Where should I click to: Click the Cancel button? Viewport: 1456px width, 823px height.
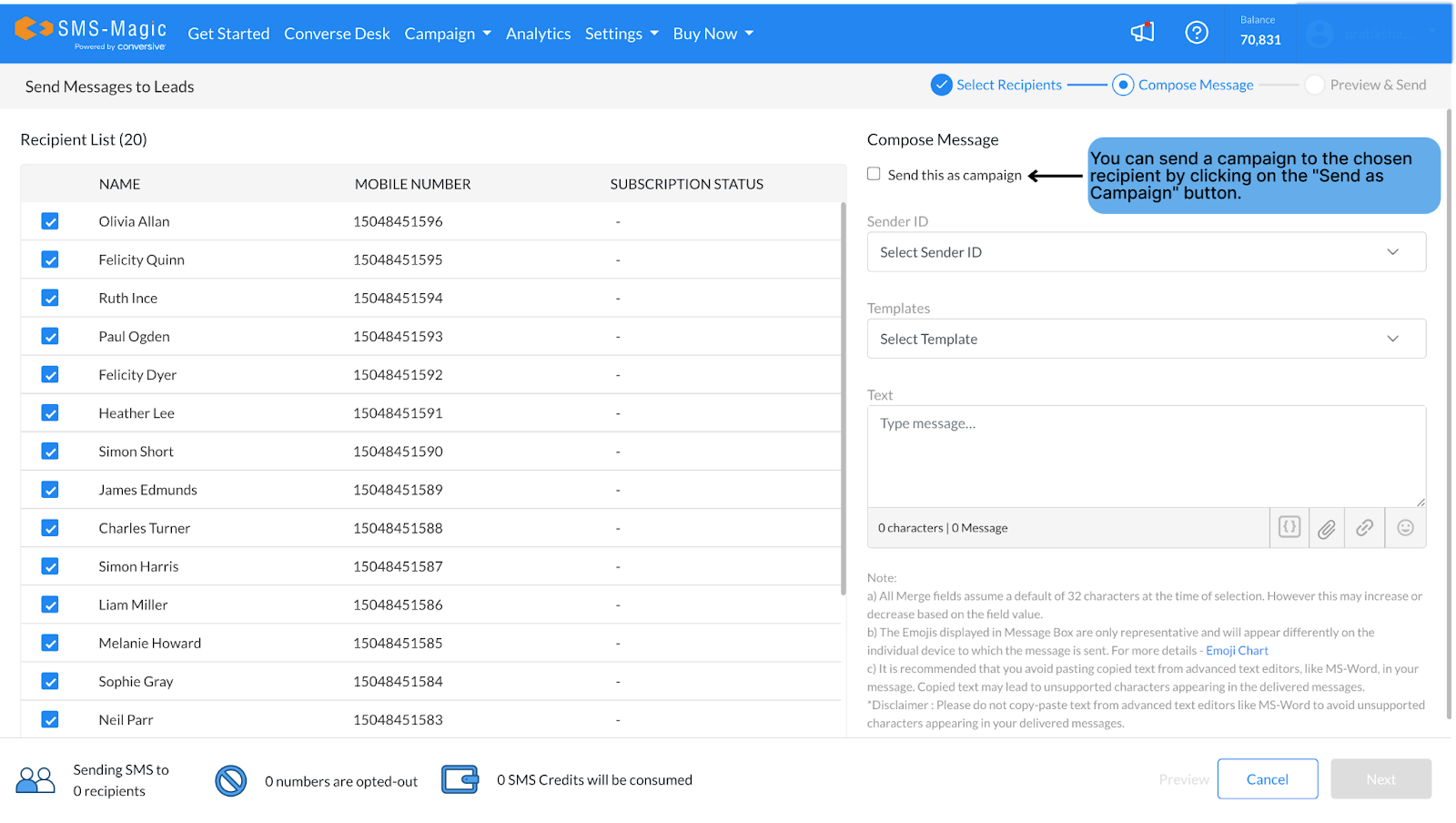[x=1268, y=779]
